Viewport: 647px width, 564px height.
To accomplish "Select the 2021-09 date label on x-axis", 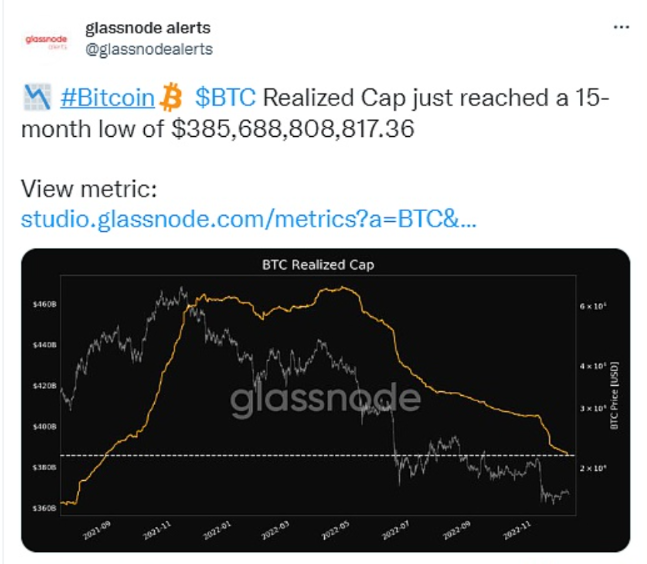I will point(96,527).
